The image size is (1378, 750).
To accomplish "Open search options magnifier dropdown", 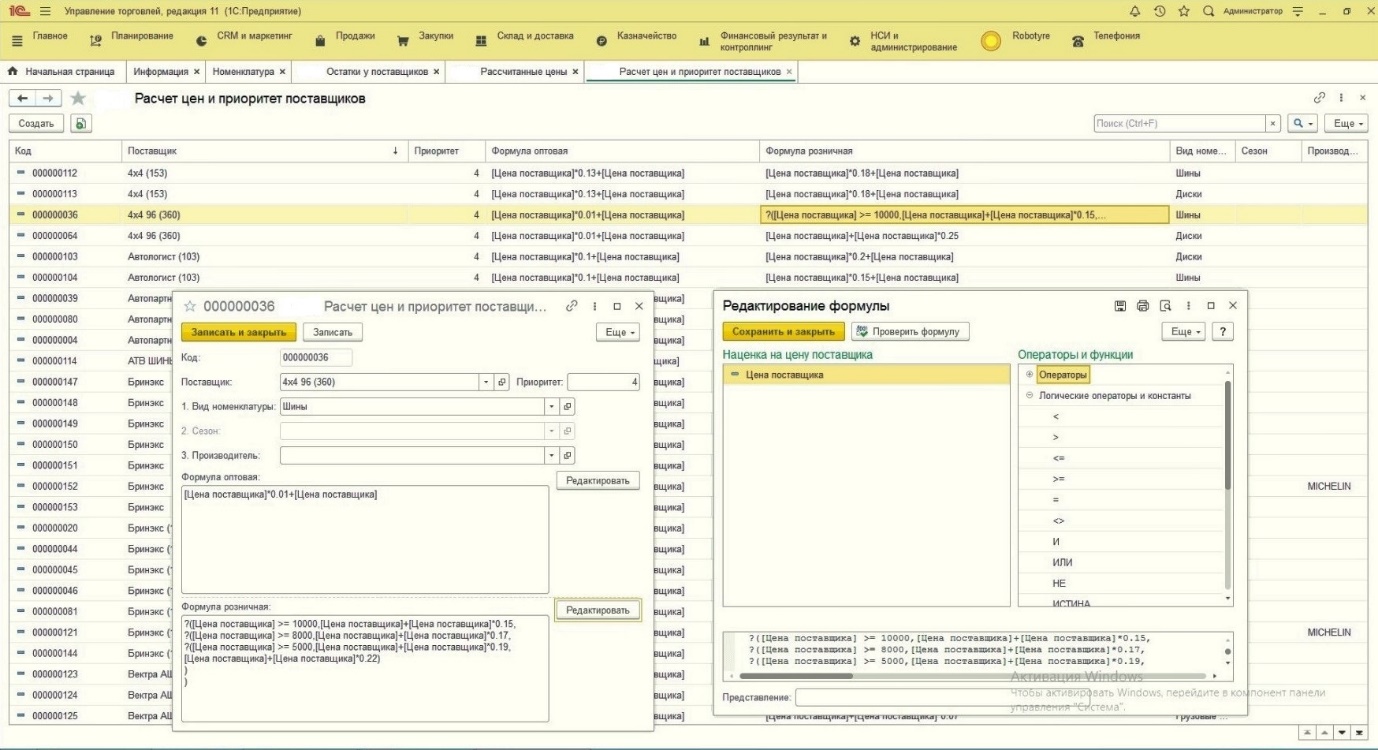I will click(x=1302, y=123).
